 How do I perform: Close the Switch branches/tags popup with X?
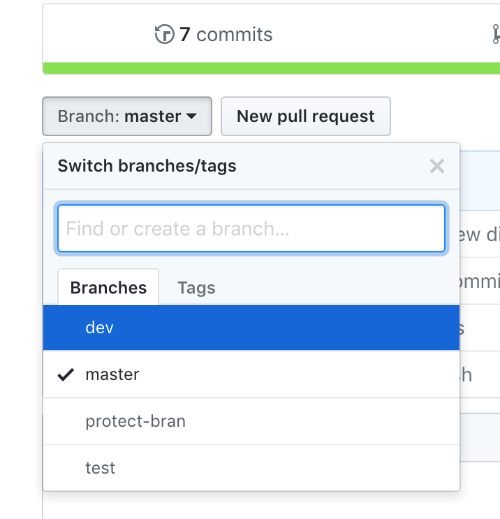tap(437, 166)
